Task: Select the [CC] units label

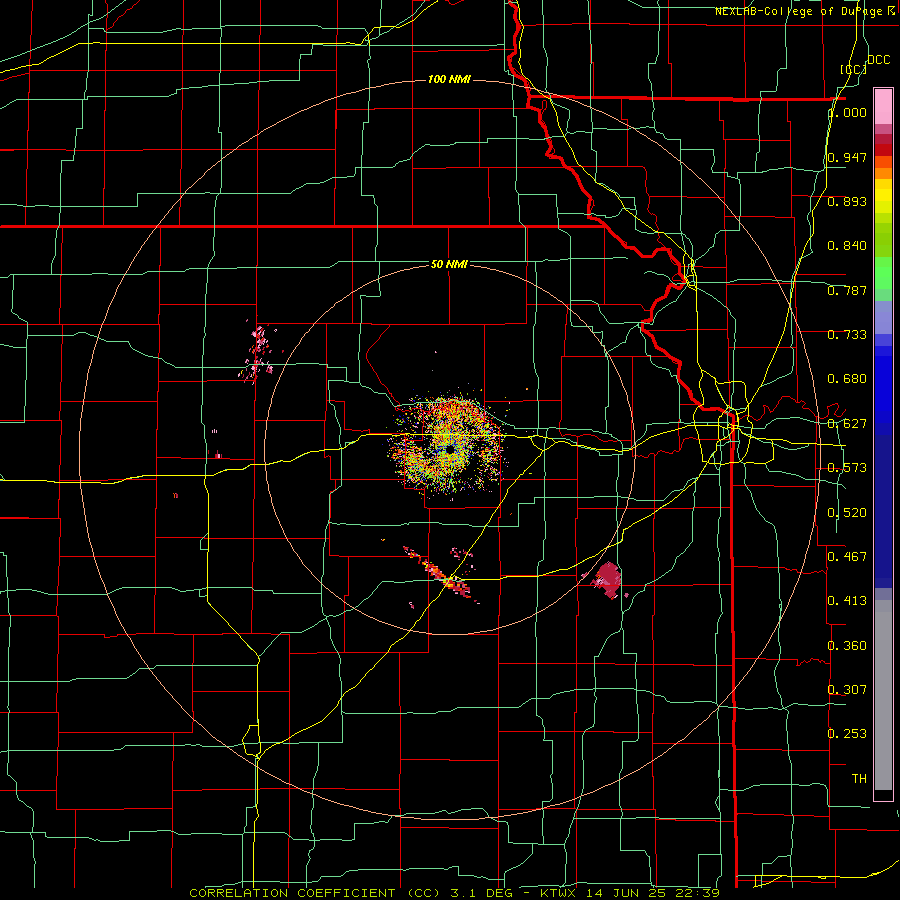Action: click(854, 69)
